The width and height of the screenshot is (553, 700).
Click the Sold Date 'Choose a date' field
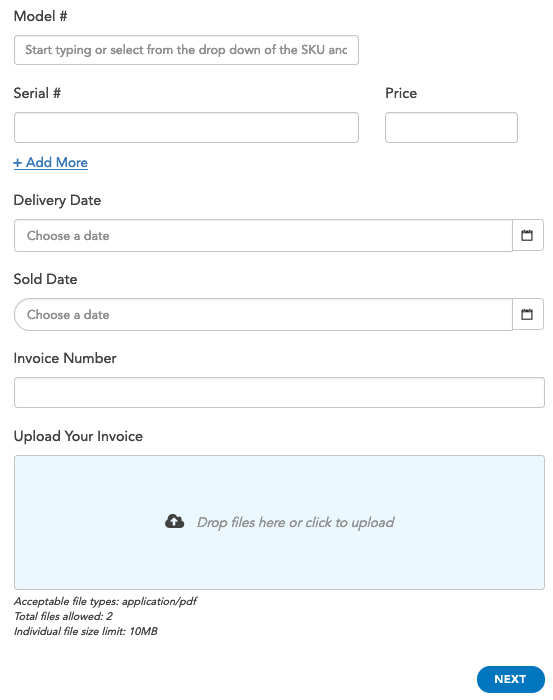pyautogui.click(x=263, y=314)
